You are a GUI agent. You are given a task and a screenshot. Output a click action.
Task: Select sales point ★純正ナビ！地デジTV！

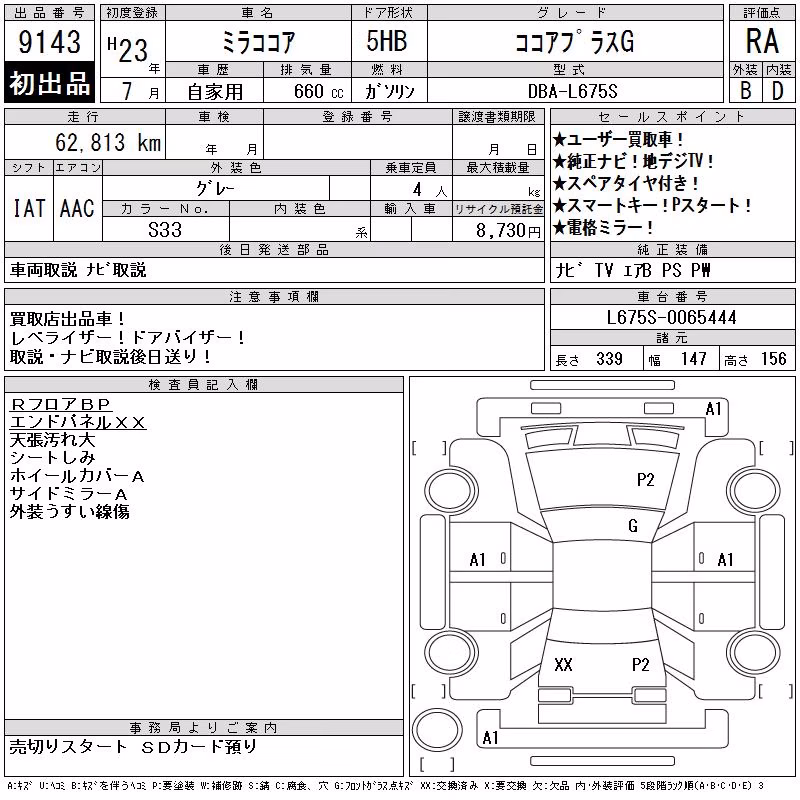click(633, 161)
